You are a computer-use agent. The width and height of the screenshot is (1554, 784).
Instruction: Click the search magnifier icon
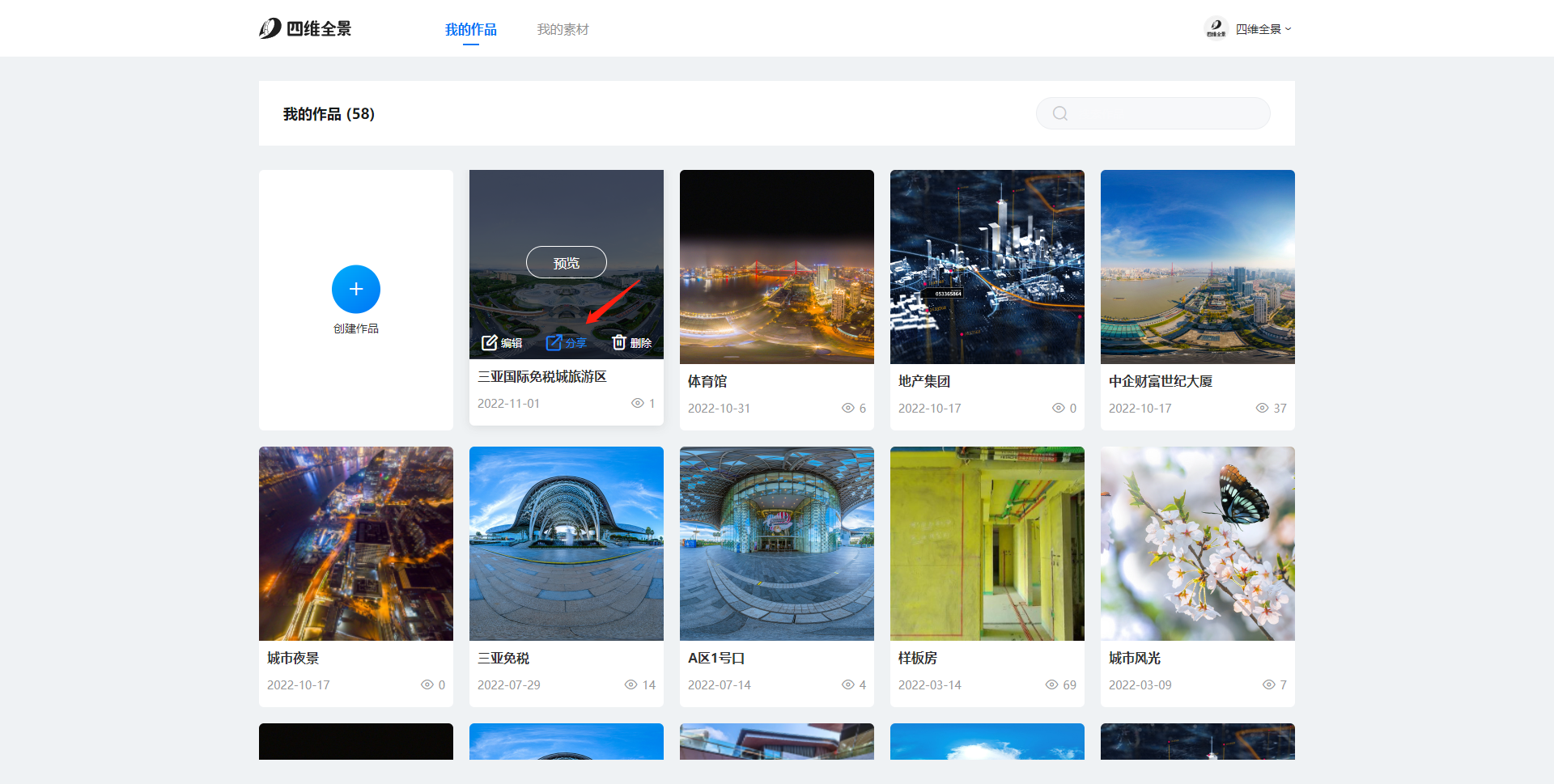click(x=1059, y=113)
